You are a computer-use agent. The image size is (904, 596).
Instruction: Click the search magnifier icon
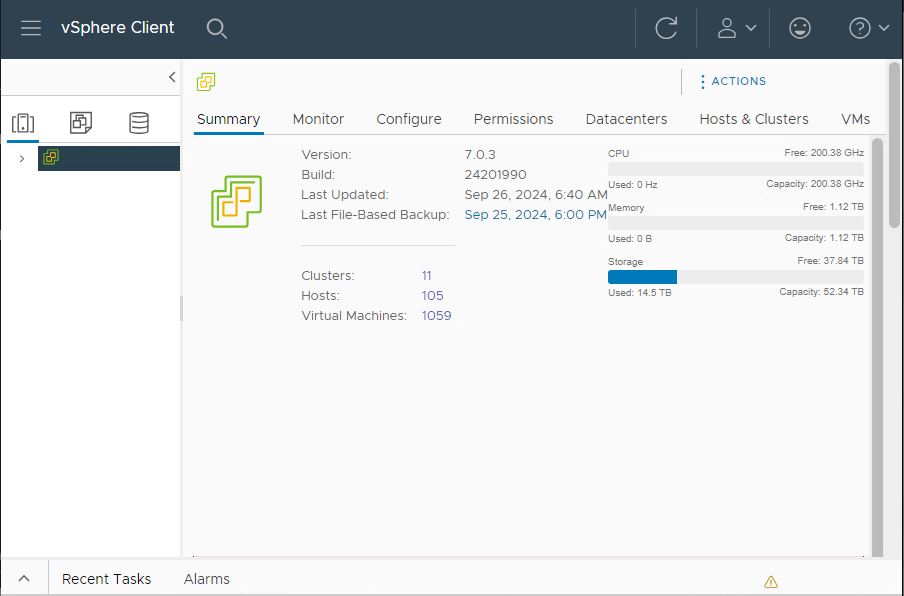coord(217,28)
